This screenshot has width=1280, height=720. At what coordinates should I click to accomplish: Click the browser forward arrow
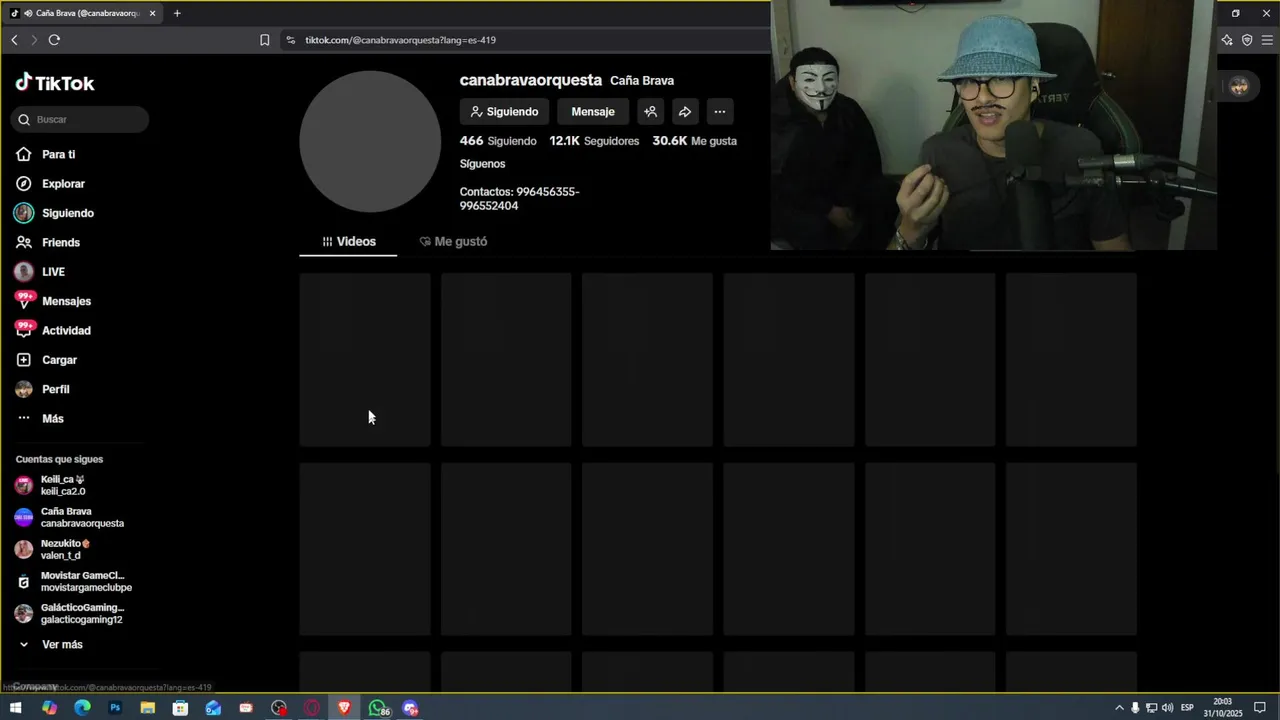(34, 40)
